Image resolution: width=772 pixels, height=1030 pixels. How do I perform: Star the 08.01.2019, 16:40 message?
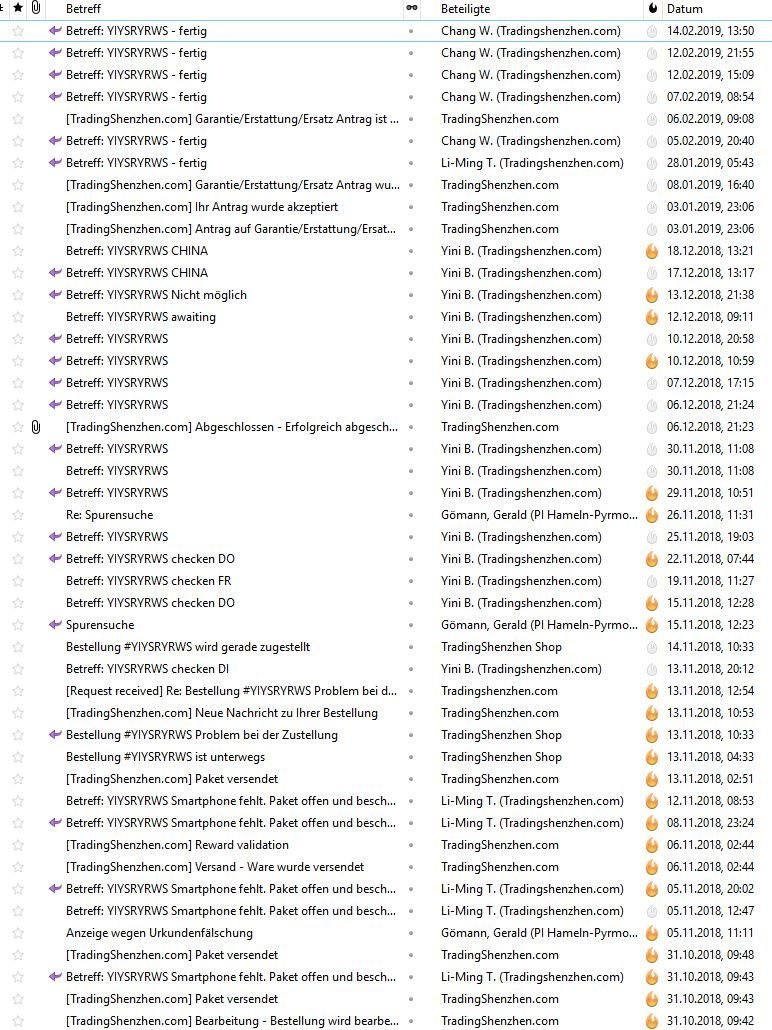(18, 185)
